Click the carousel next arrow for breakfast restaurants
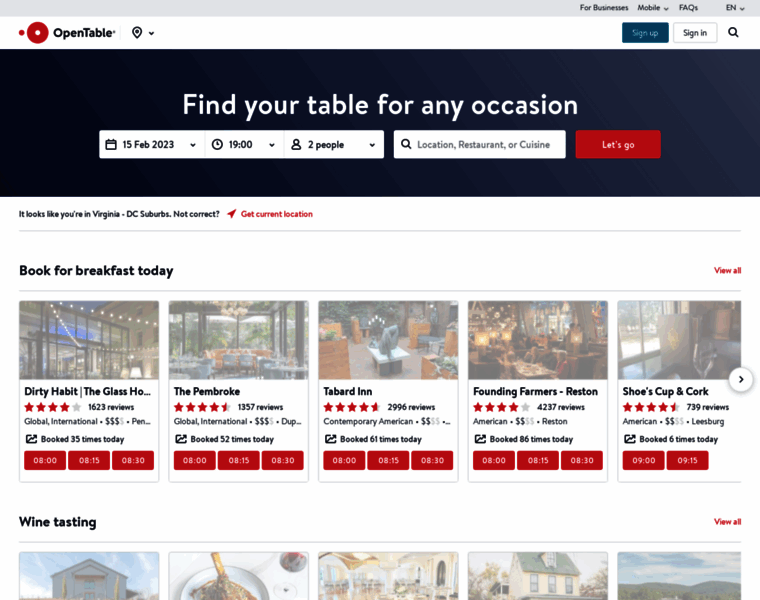Viewport: 760px width, 600px height. (x=741, y=379)
